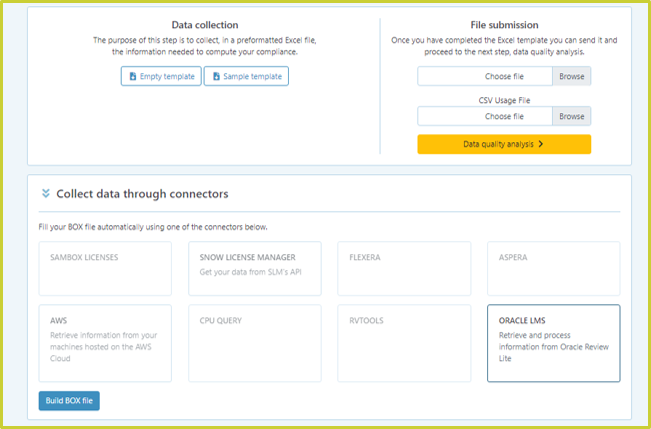Browse for the Excel template file
The image size is (651, 429).
(x=571, y=76)
